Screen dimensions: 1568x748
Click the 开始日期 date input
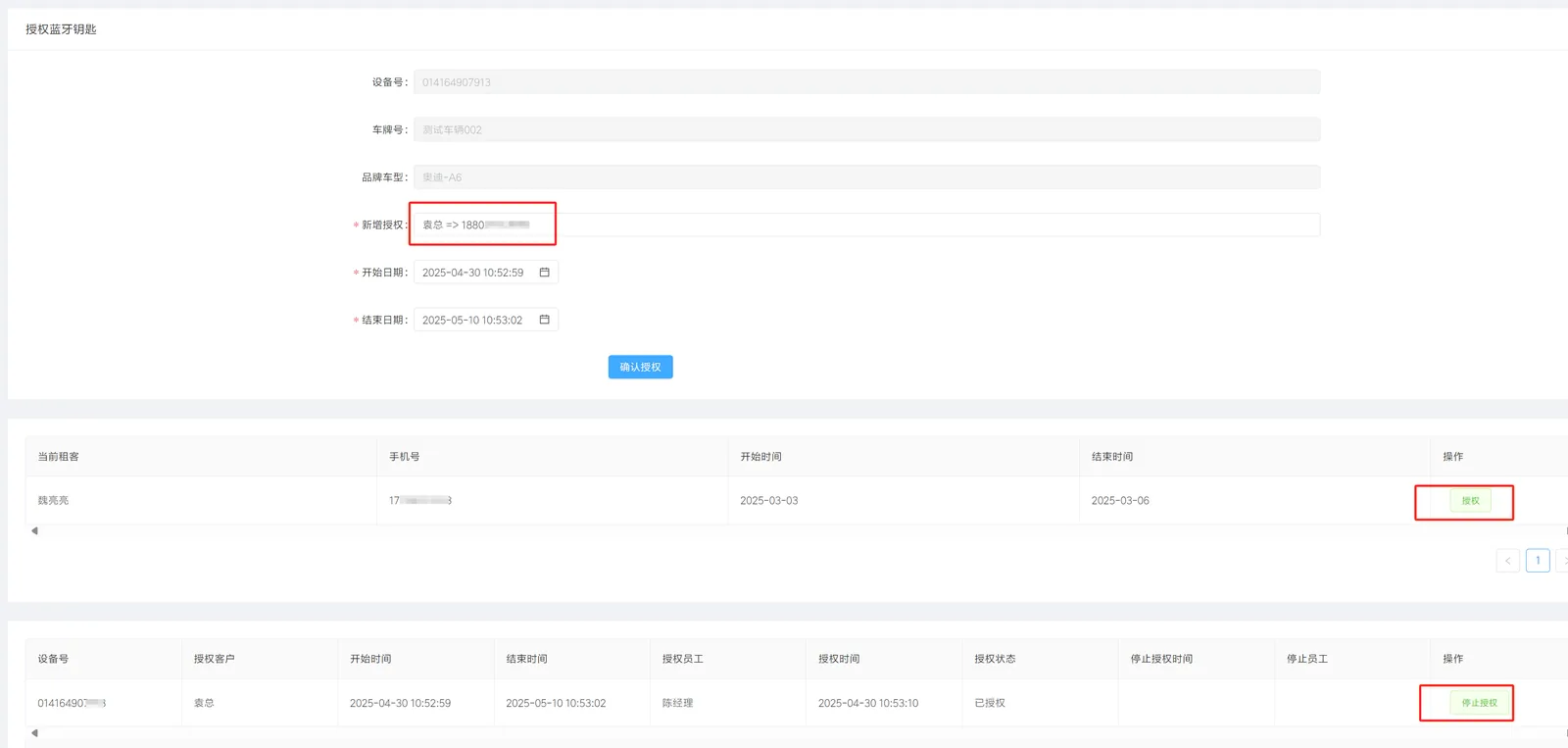point(486,273)
